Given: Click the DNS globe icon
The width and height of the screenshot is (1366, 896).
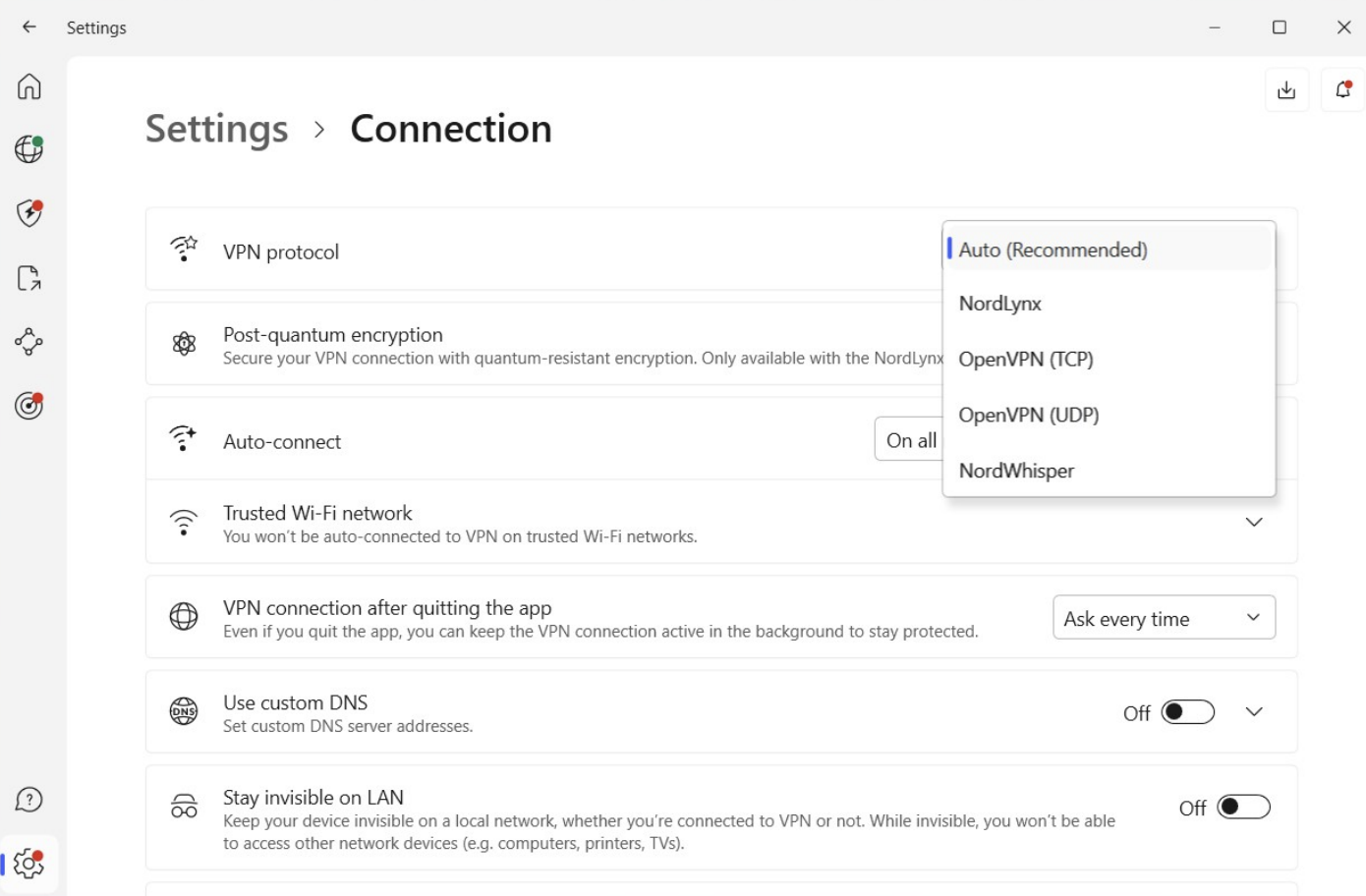Looking at the screenshot, I should coord(184,711).
